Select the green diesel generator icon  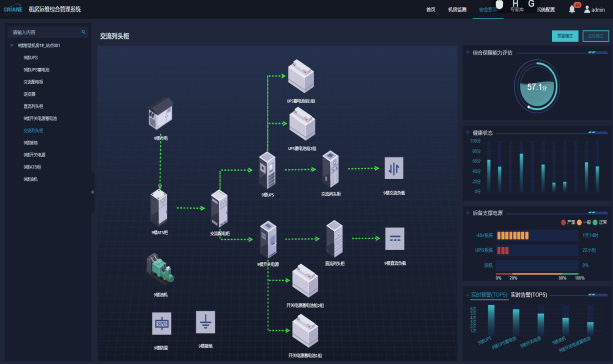click(x=160, y=268)
